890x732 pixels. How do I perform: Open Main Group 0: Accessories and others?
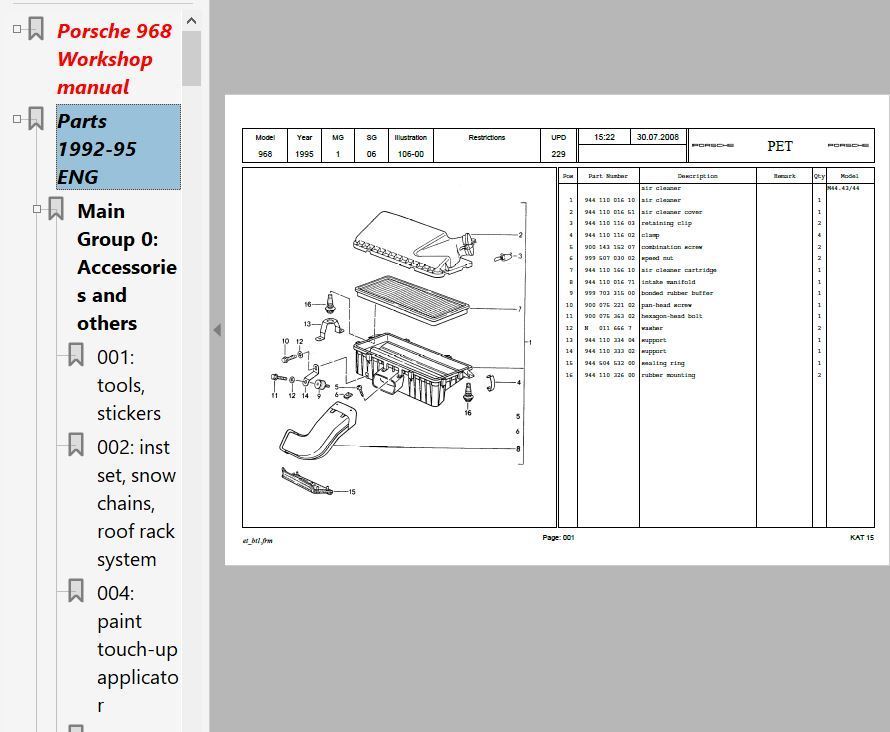pyautogui.click(x=127, y=267)
